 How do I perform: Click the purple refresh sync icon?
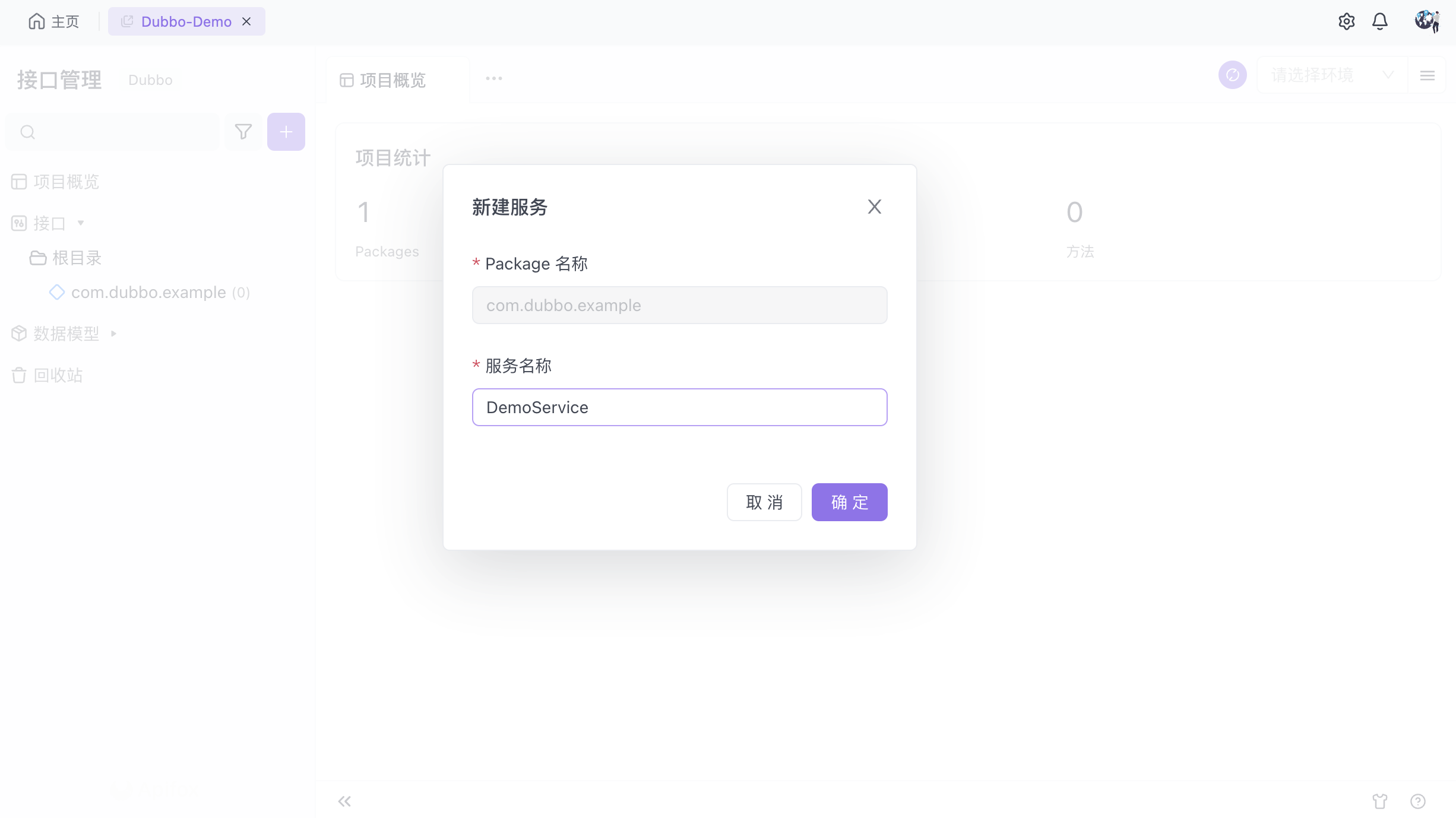pyautogui.click(x=1233, y=75)
